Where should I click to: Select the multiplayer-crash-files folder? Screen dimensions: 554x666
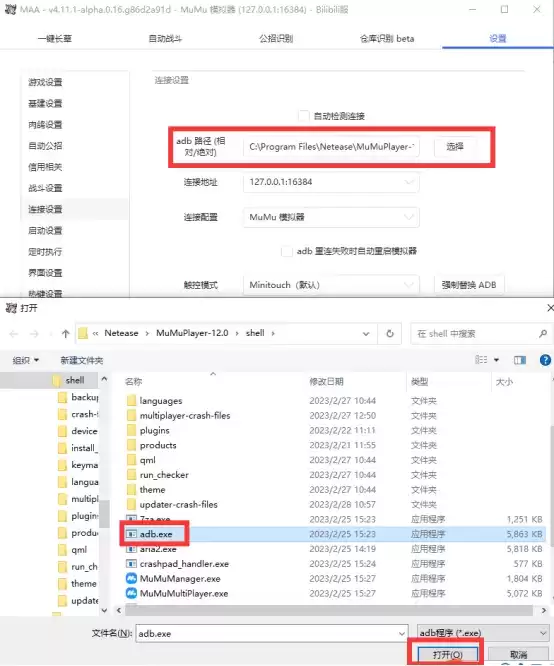coord(185,415)
